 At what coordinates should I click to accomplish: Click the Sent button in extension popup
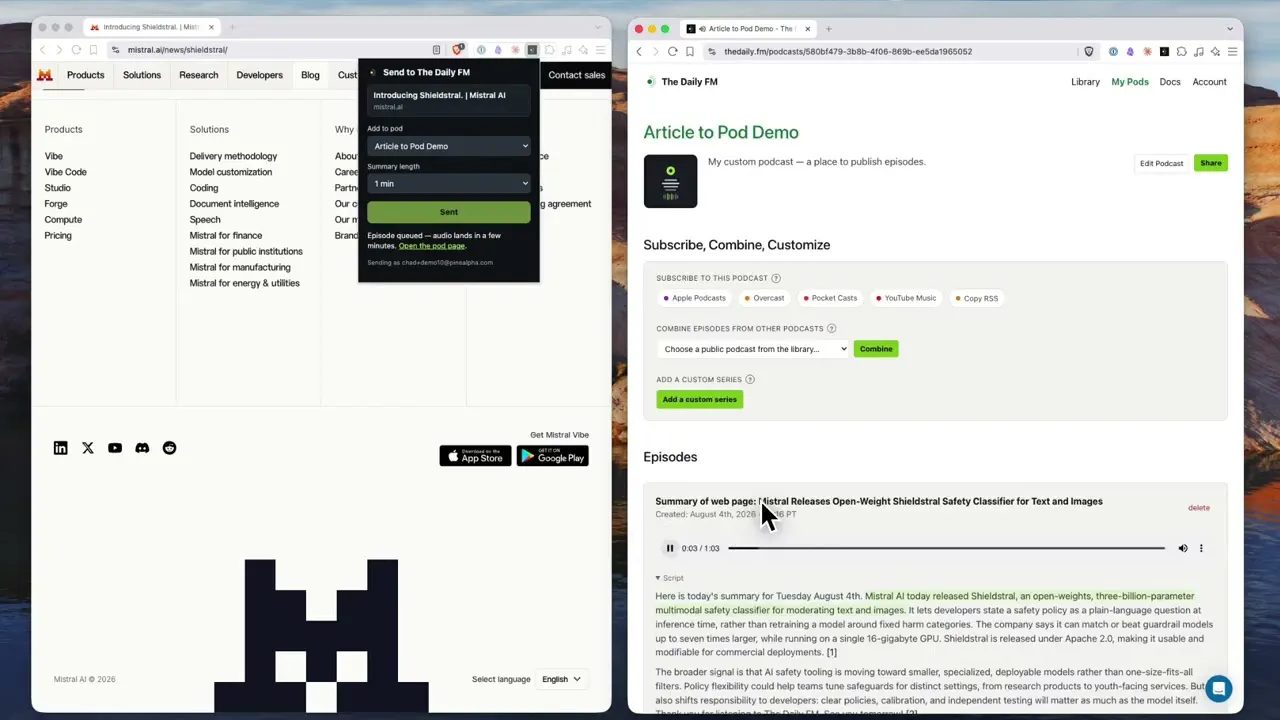[449, 212]
